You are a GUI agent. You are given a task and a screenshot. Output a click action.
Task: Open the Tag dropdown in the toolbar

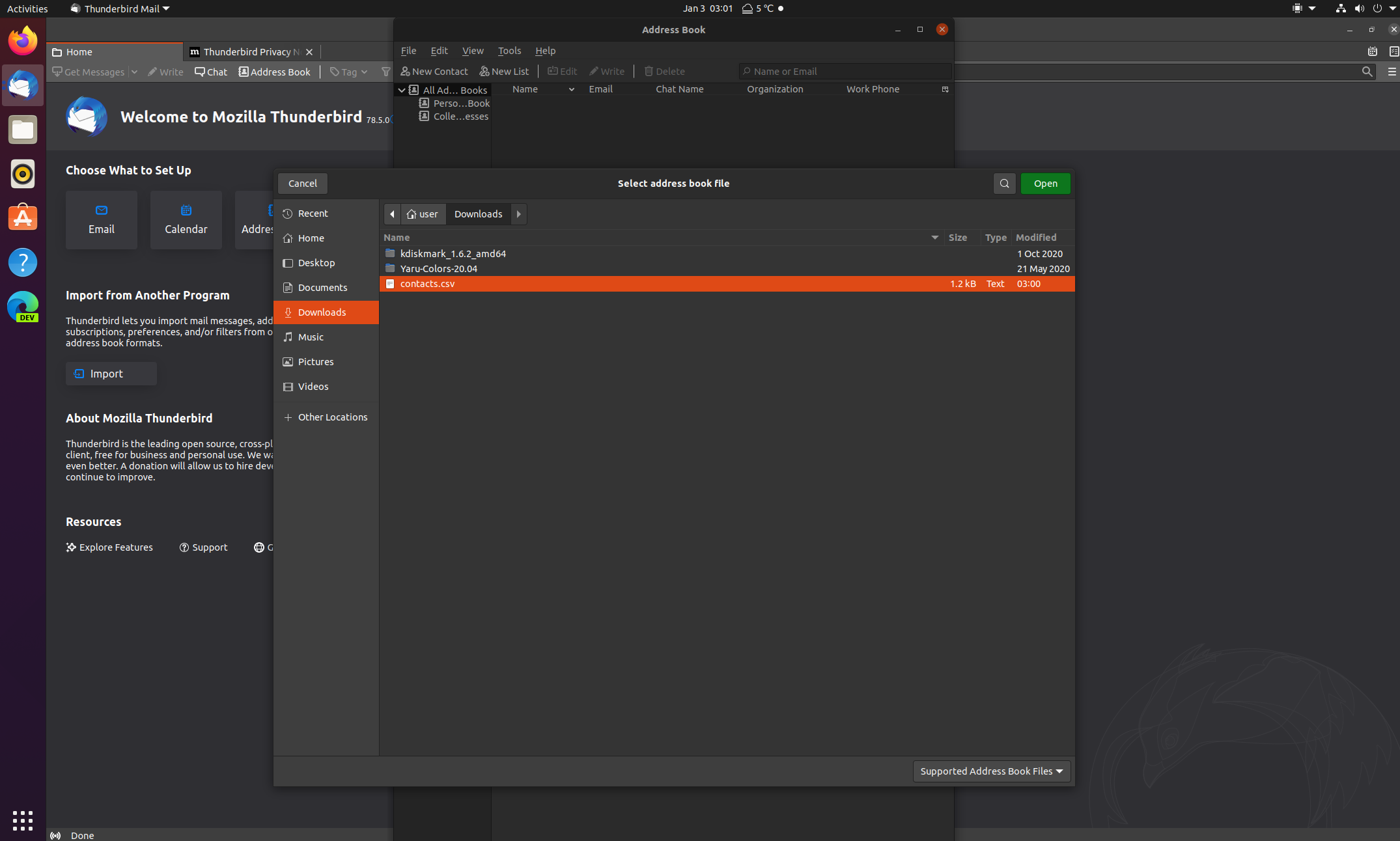348,72
